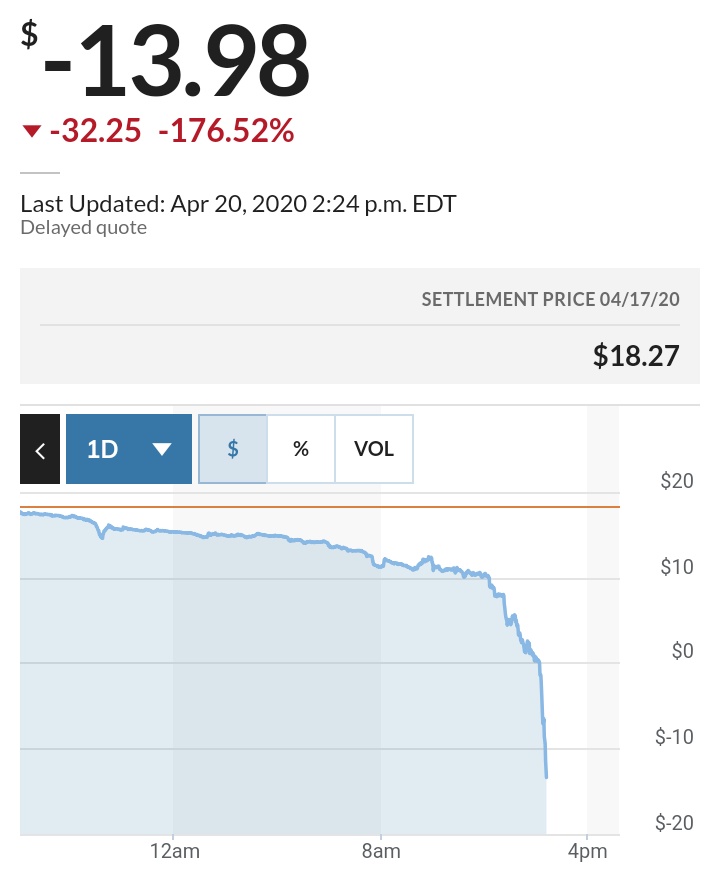
Task: Click the $18.27 settlement price value
Action: coord(636,355)
